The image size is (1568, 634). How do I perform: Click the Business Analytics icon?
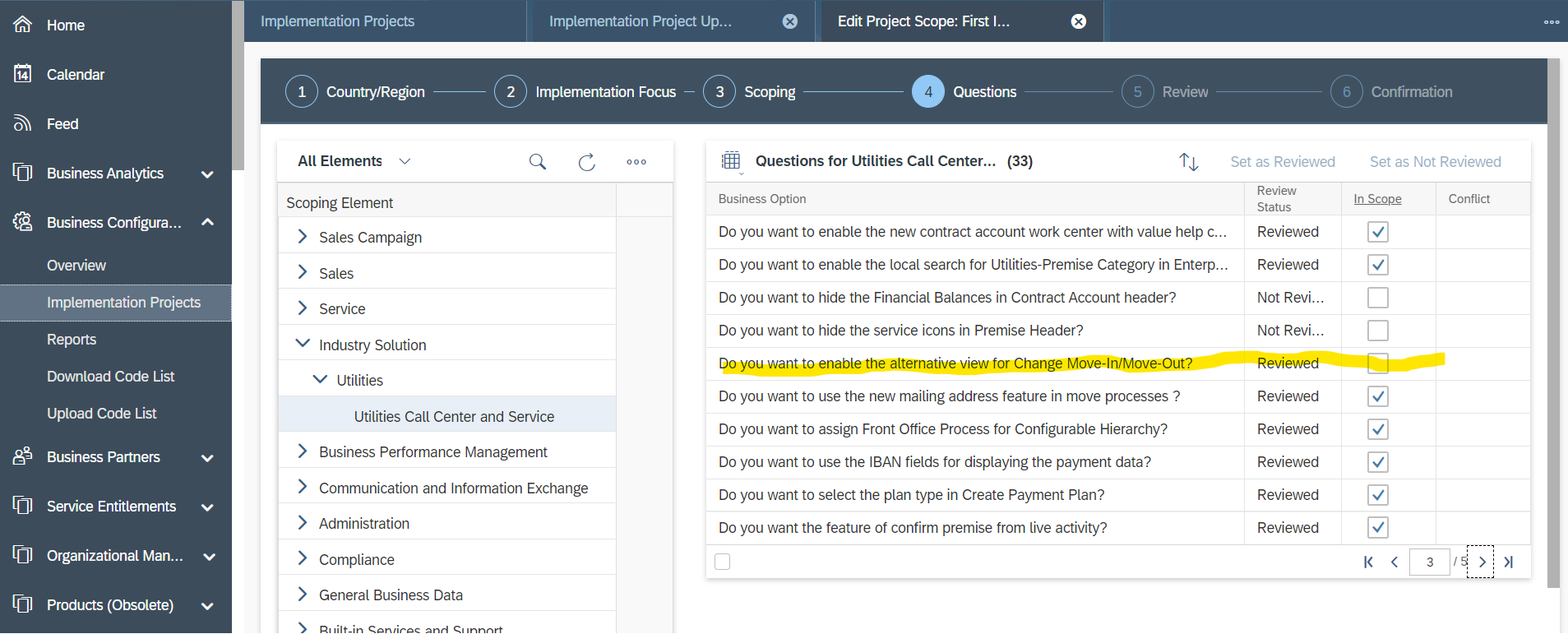coord(23,173)
